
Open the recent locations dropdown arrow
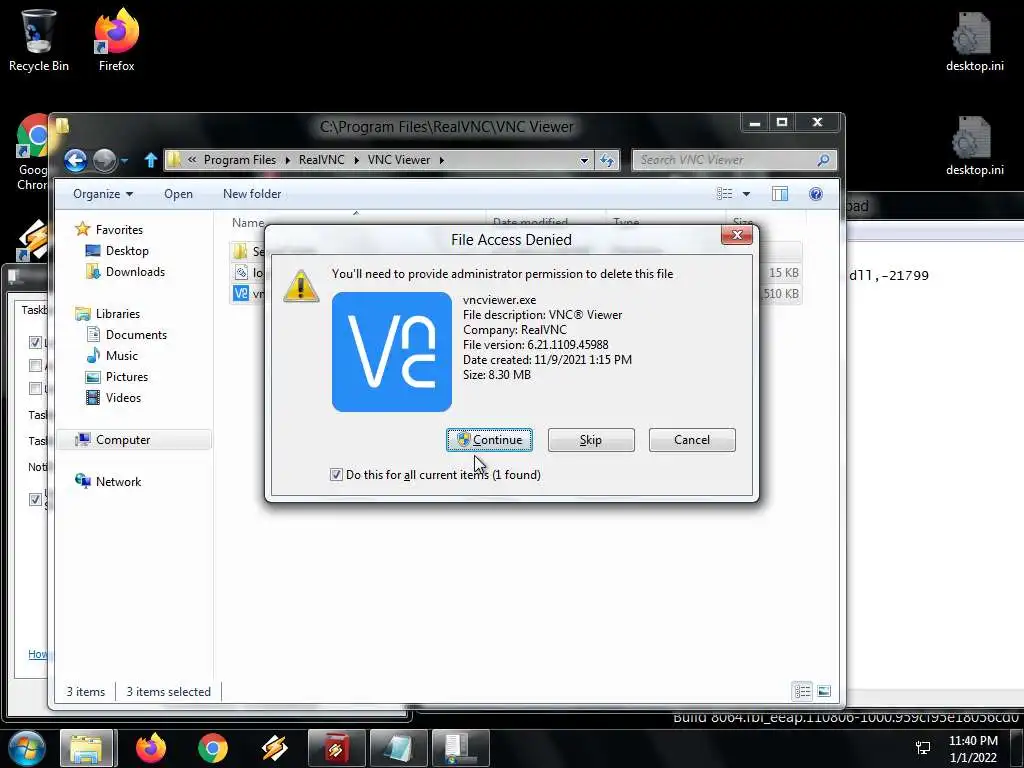[124, 161]
